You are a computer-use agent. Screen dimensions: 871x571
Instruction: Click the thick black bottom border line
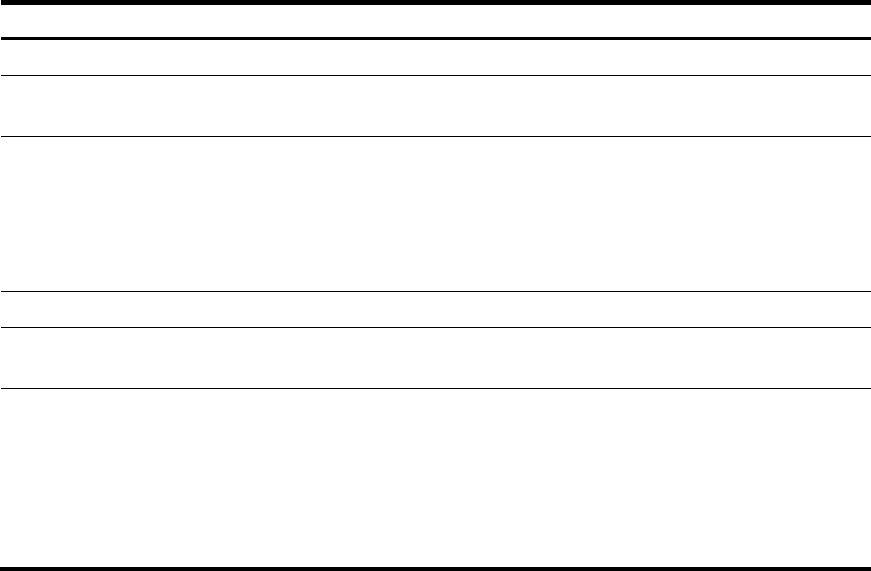[436, 569]
